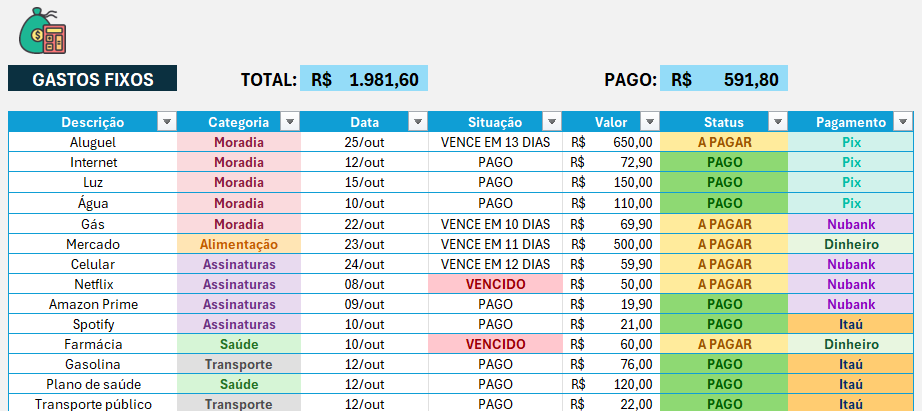Viewport: 922px width, 411px height.
Task: Click the green PAGO status for Internet
Action: click(x=724, y=162)
